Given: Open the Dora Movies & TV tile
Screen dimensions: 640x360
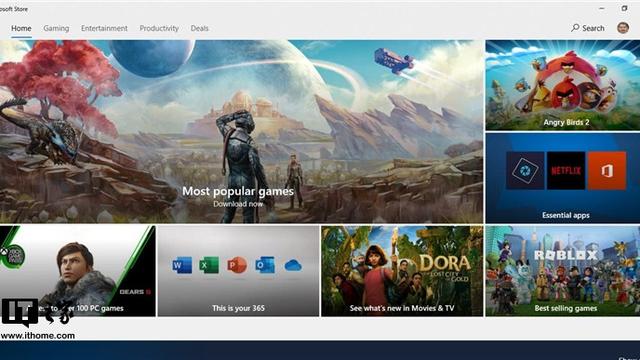Looking at the screenshot, I should point(402,271).
